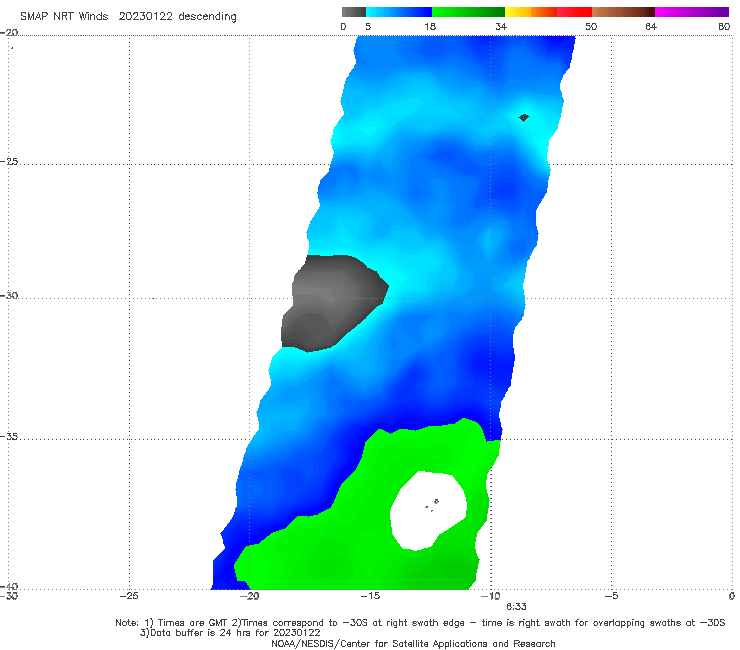
Task: Click the small dark diamond in the upper swath
Action: click(524, 118)
